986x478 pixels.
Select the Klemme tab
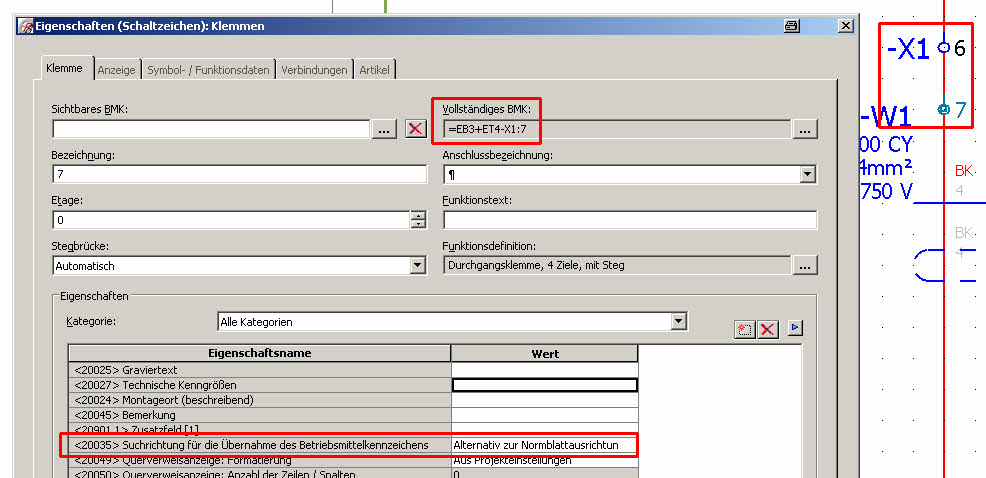64,68
